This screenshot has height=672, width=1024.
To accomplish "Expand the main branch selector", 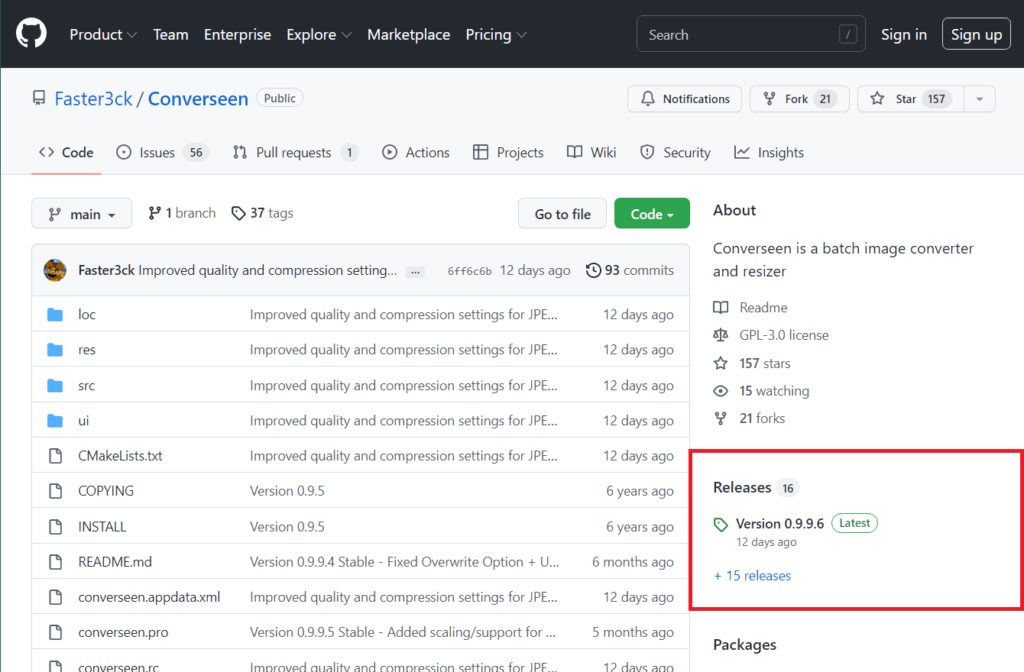I will [82, 214].
